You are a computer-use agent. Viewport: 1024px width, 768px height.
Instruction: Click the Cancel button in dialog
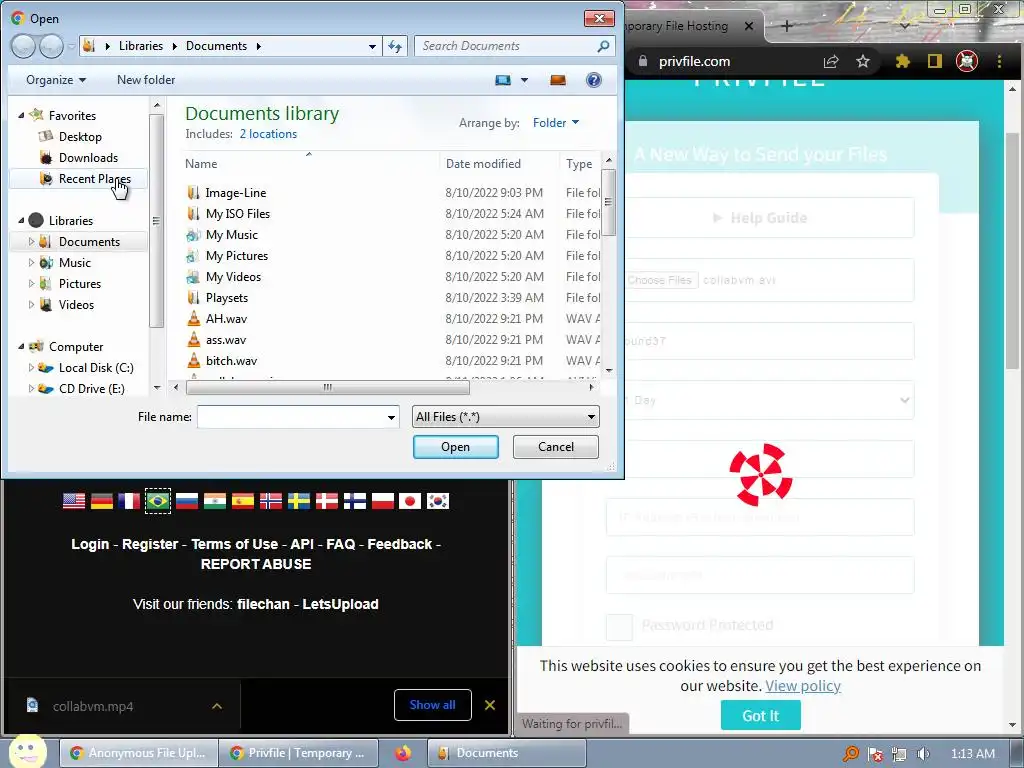coord(556,447)
